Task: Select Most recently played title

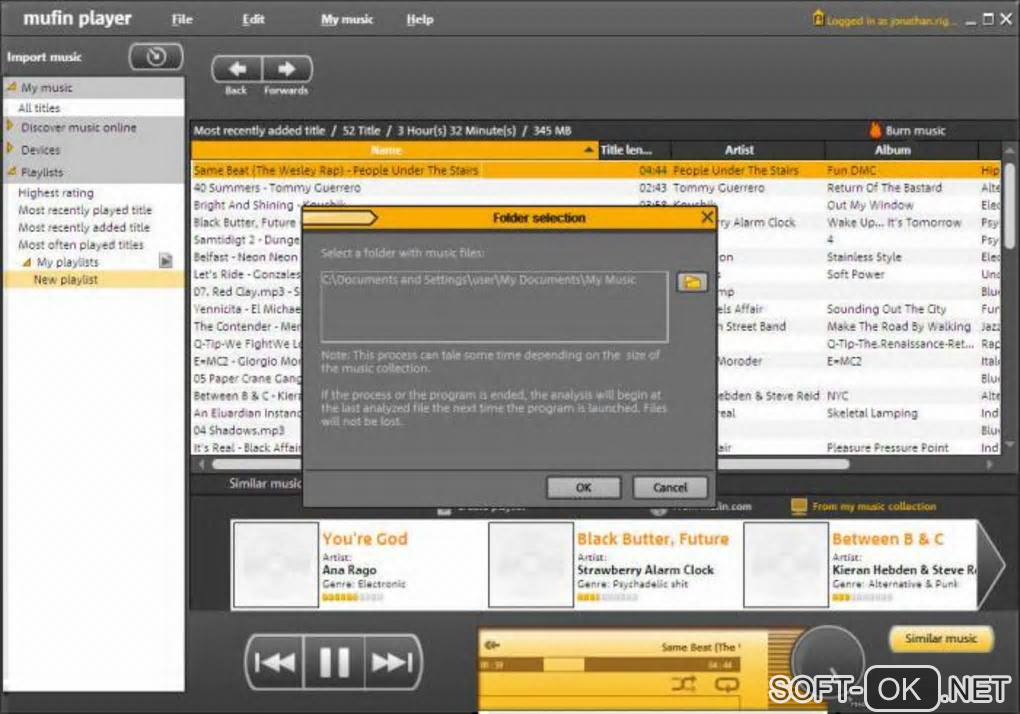Action: pos(85,210)
